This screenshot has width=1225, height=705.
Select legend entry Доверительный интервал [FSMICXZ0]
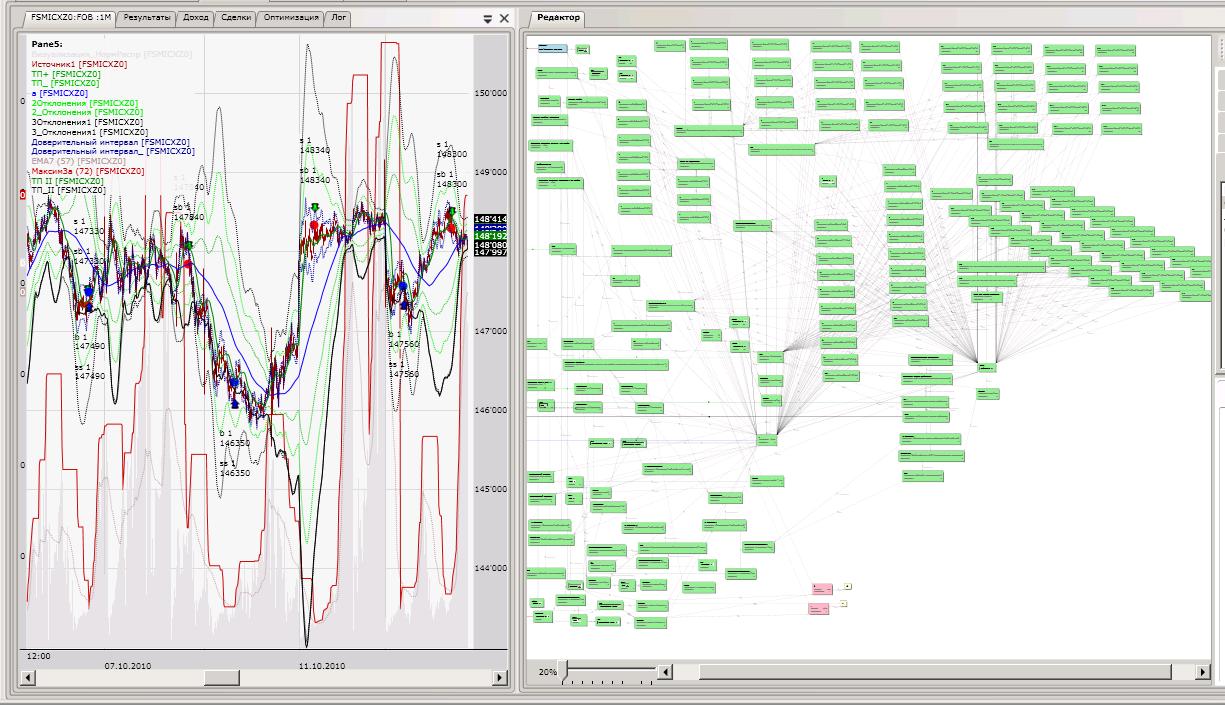(x=110, y=141)
